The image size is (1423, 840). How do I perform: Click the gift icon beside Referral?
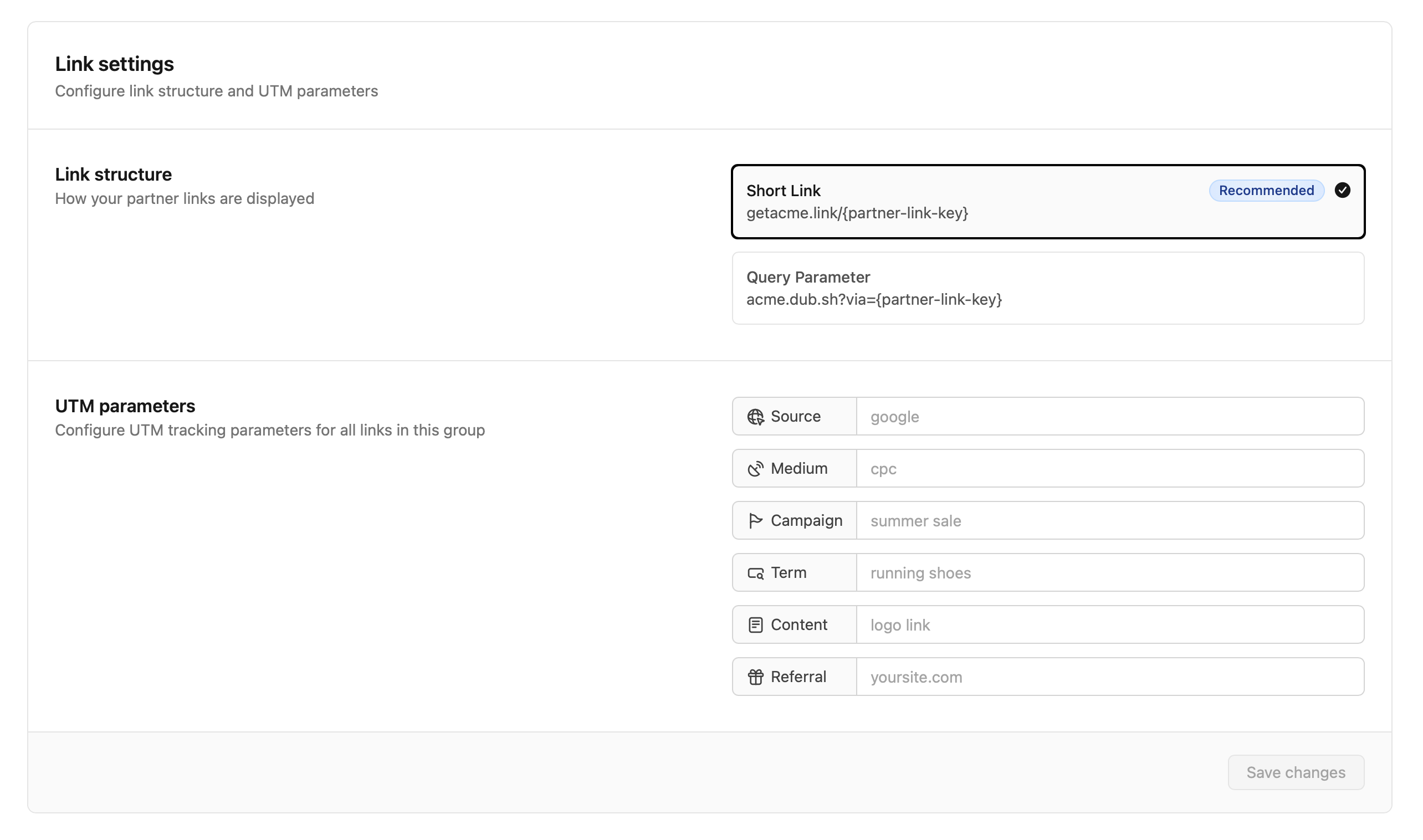click(x=755, y=677)
